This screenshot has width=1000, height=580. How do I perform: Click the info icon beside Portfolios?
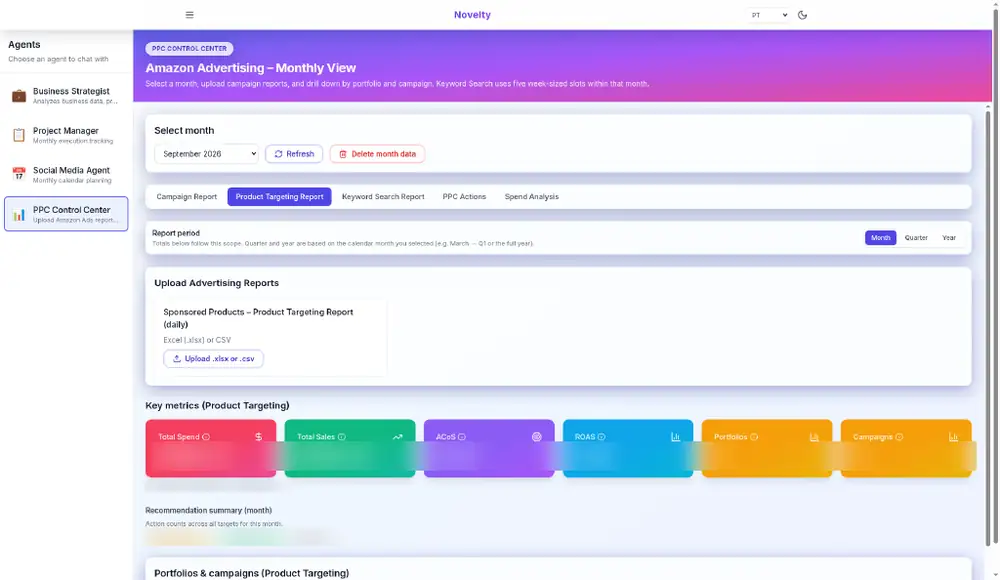pos(754,437)
